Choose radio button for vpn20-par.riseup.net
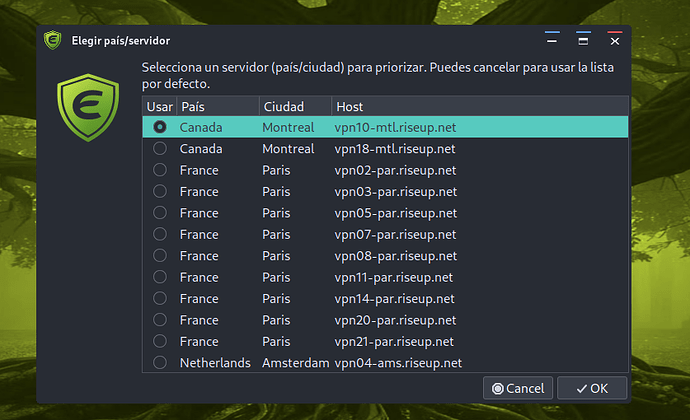Image resolution: width=690 pixels, height=420 pixels. (160, 320)
